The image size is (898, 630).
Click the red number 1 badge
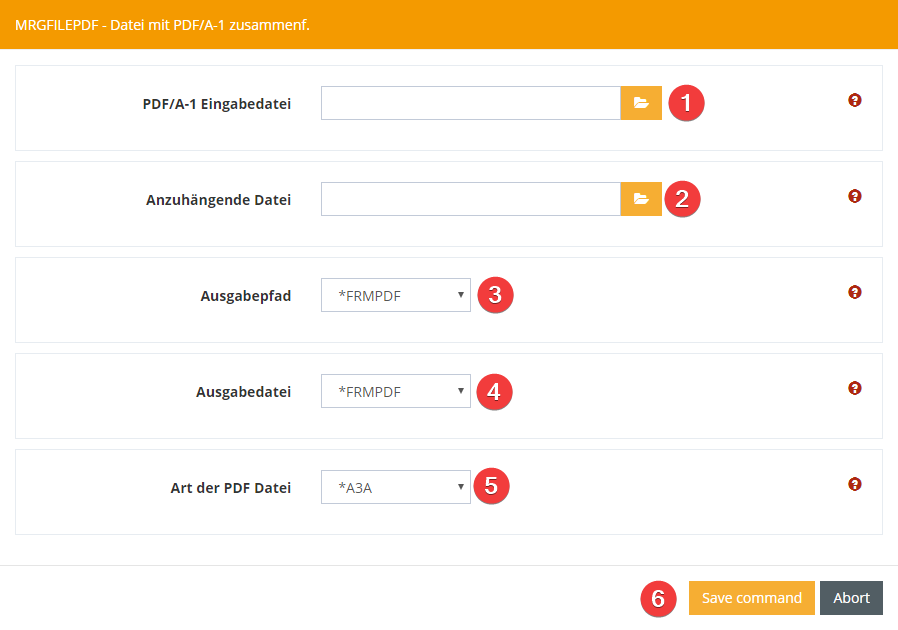tap(686, 103)
